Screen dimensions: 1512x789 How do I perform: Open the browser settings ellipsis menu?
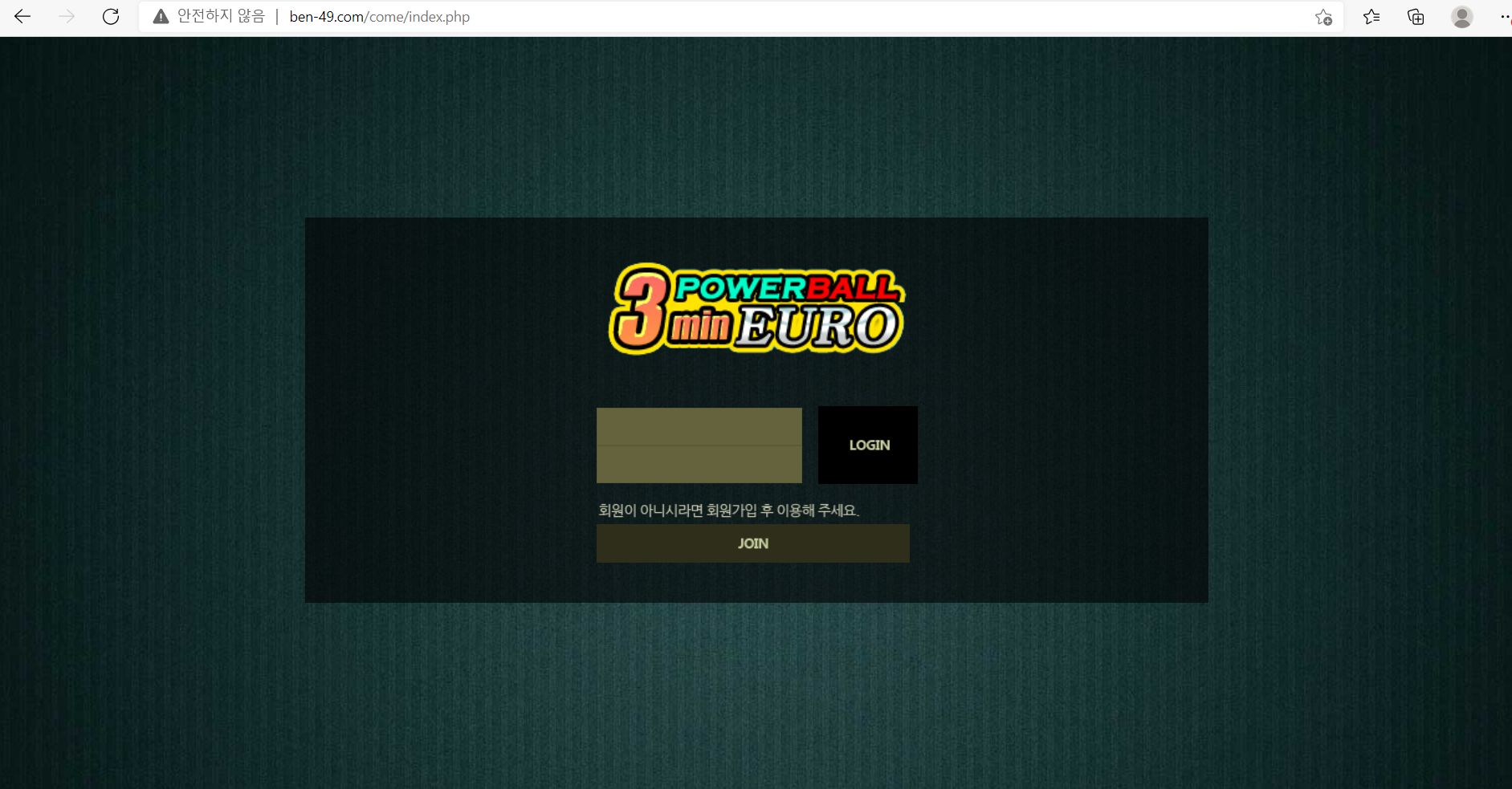click(1505, 17)
